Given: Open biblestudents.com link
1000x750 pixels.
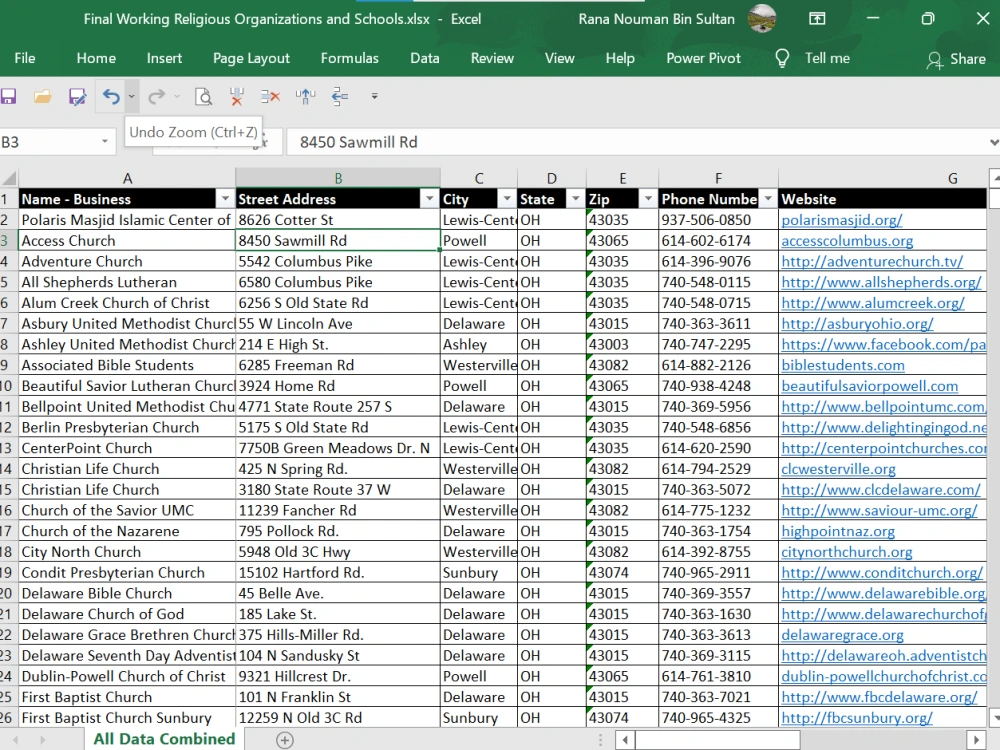Looking at the screenshot, I should (x=843, y=365).
